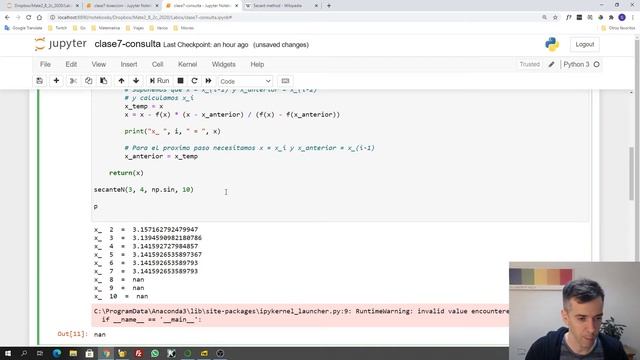
Task: Rename notebook title clase7-consulta
Action: tap(127, 44)
